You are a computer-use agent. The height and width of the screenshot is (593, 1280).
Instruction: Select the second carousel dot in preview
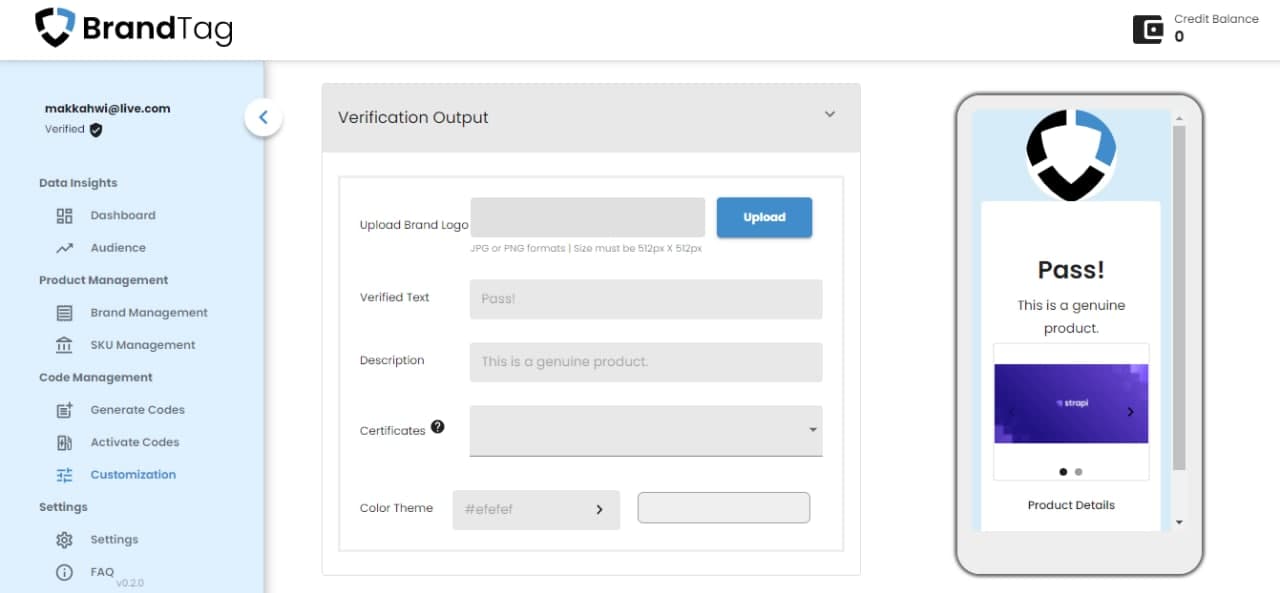coord(1078,472)
